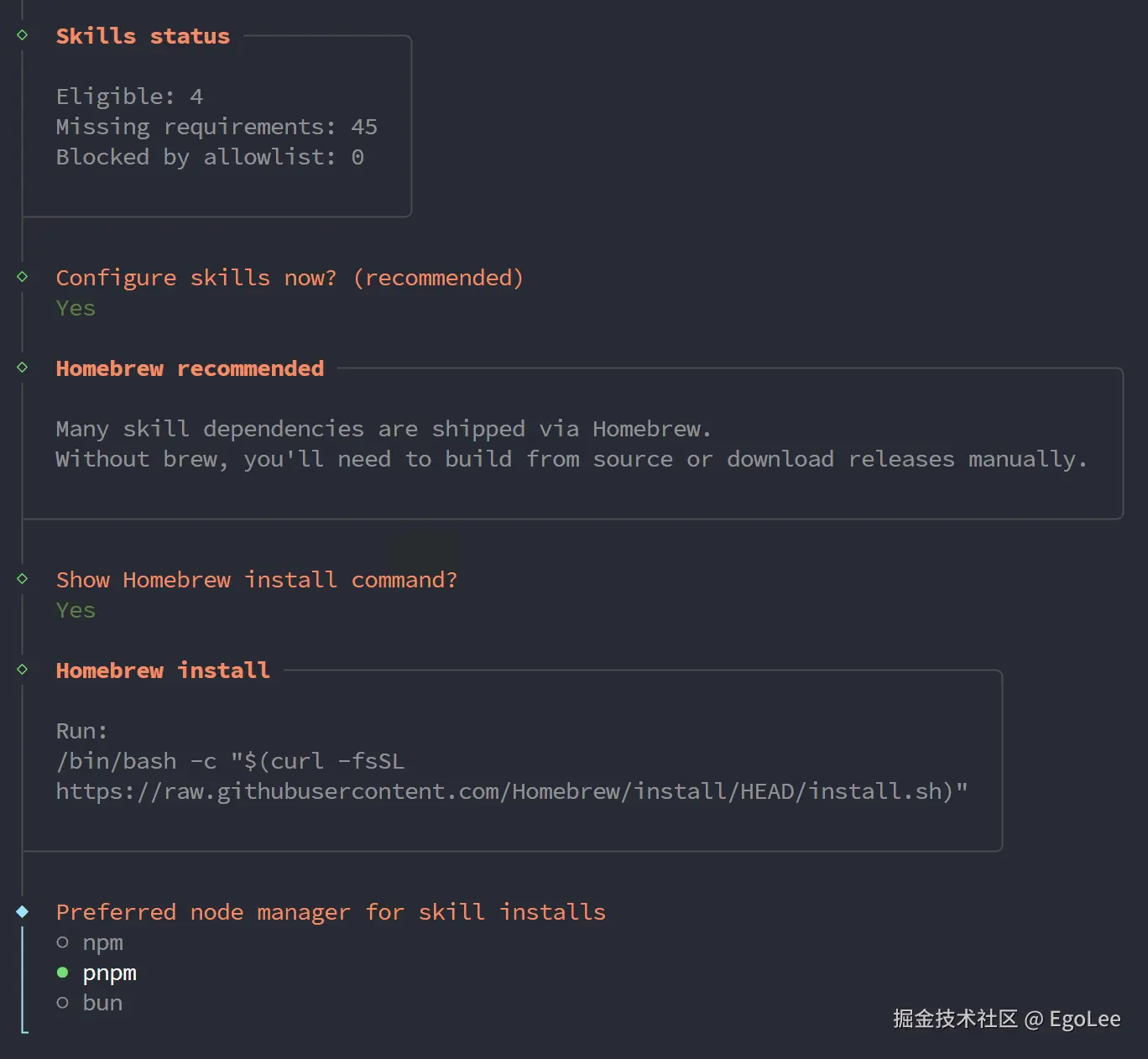Click the Homebrew recommended heading
Viewport: 1148px width, 1059px height.
pyautogui.click(x=190, y=368)
